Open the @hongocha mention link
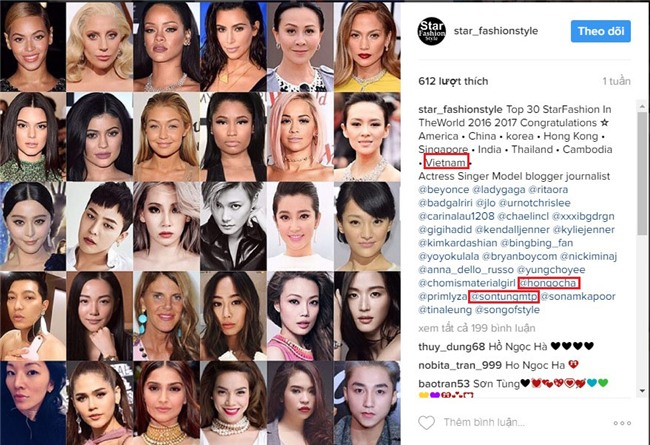Viewport: 650px width, 445px height. click(x=547, y=283)
